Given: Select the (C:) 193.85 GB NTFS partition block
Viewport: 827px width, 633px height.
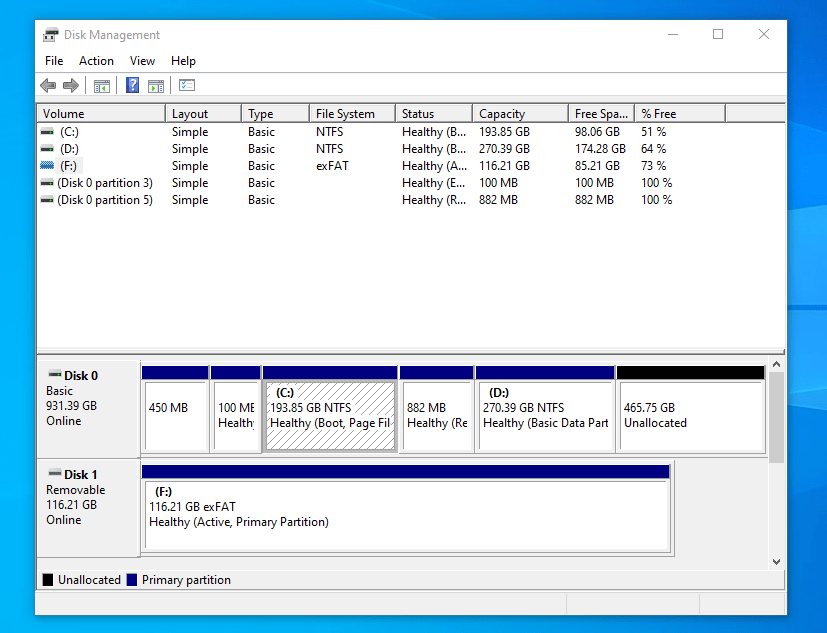Looking at the screenshot, I should (330, 415).
